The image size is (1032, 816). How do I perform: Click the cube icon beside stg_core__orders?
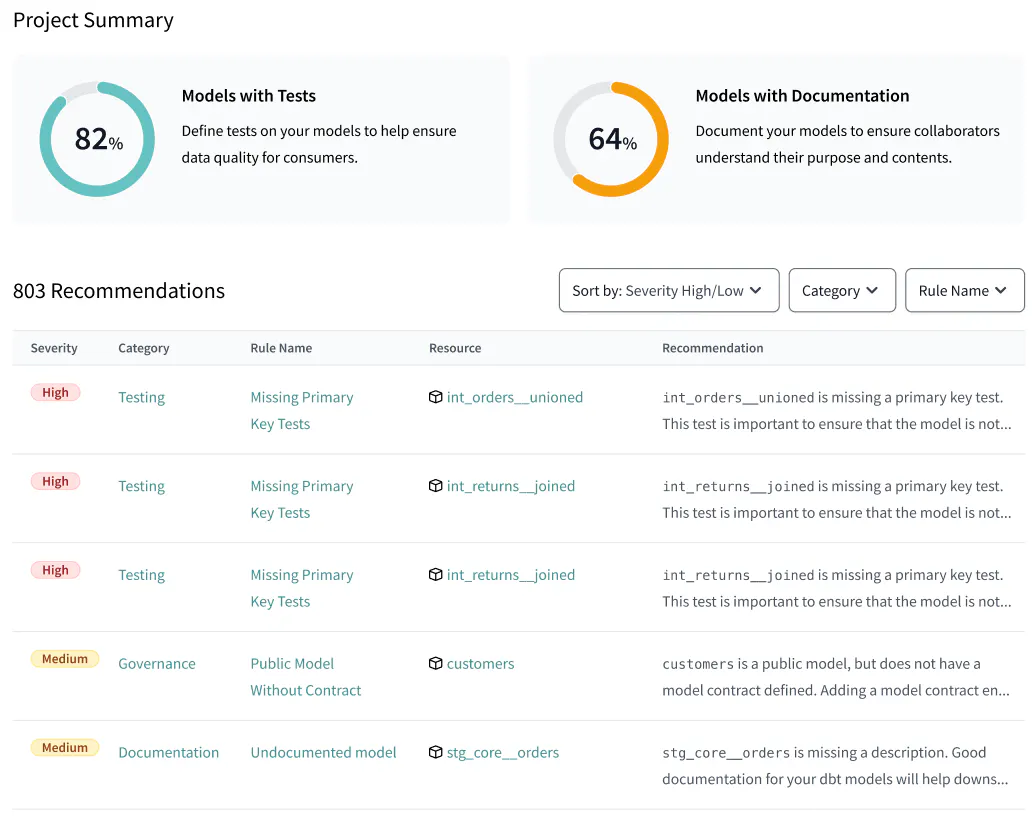pos(435,752)
